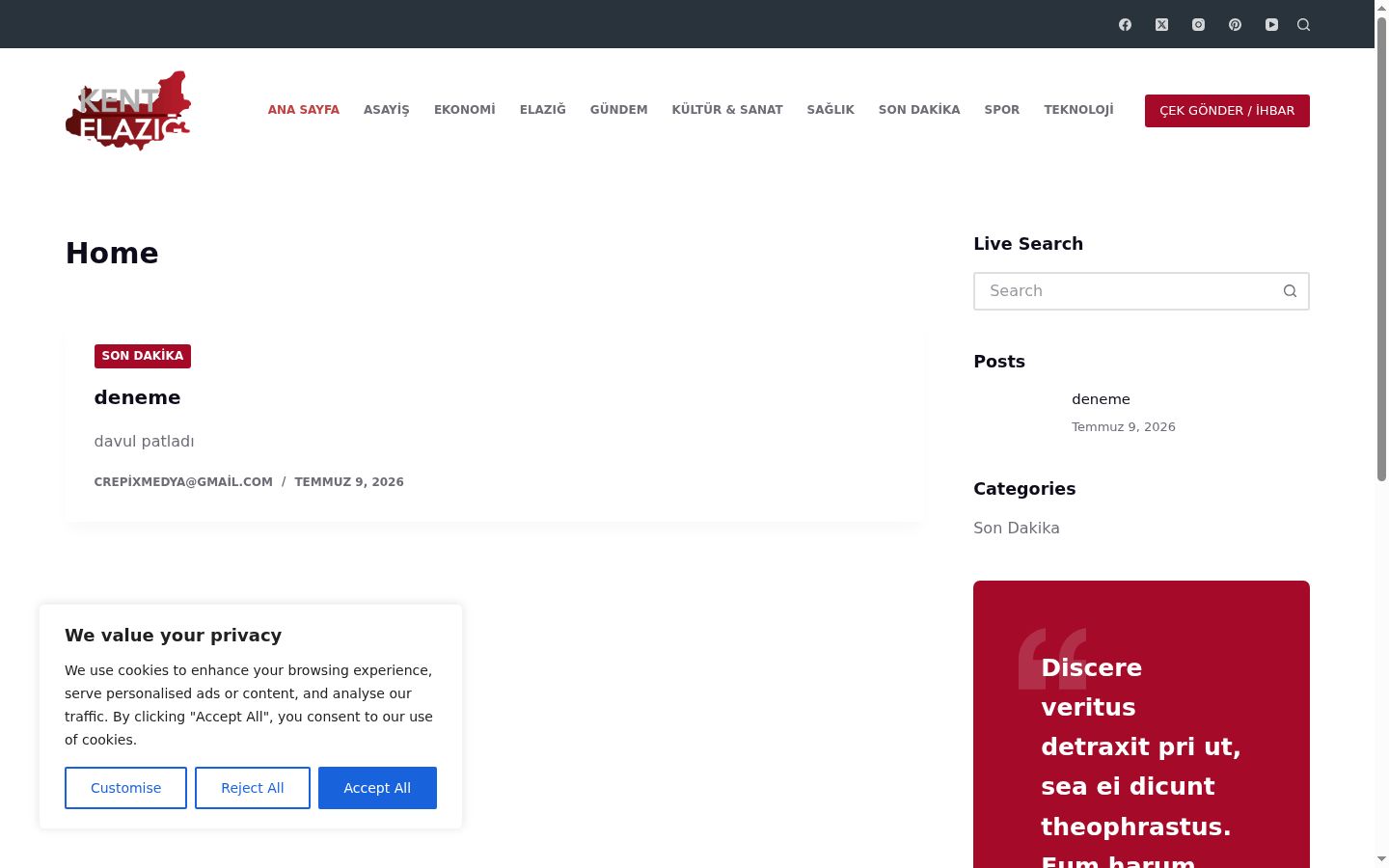Open the Pinterest social icon
This screenshot has width=1389, height=868.
(x=1235, y=25)
